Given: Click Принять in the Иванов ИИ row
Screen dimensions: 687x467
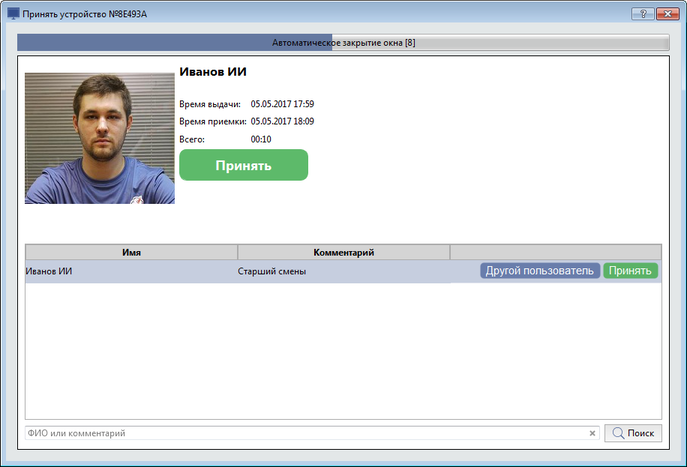Looking at the screenshot, I should [x=630, y=271].
